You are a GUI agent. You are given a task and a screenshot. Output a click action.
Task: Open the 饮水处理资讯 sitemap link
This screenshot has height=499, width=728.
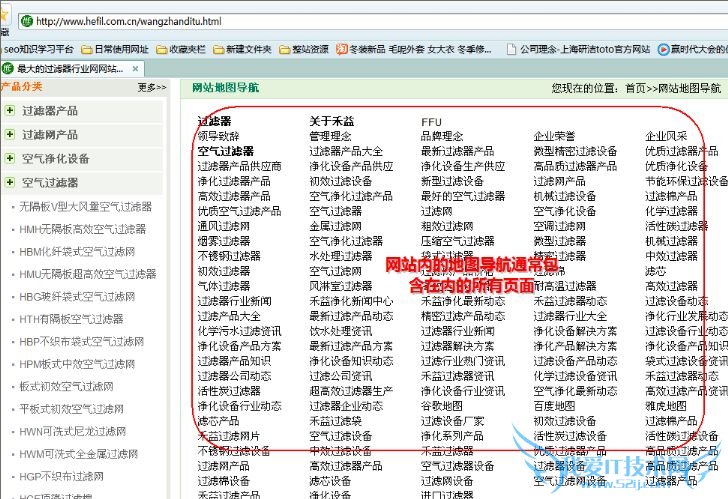(341, 331)
